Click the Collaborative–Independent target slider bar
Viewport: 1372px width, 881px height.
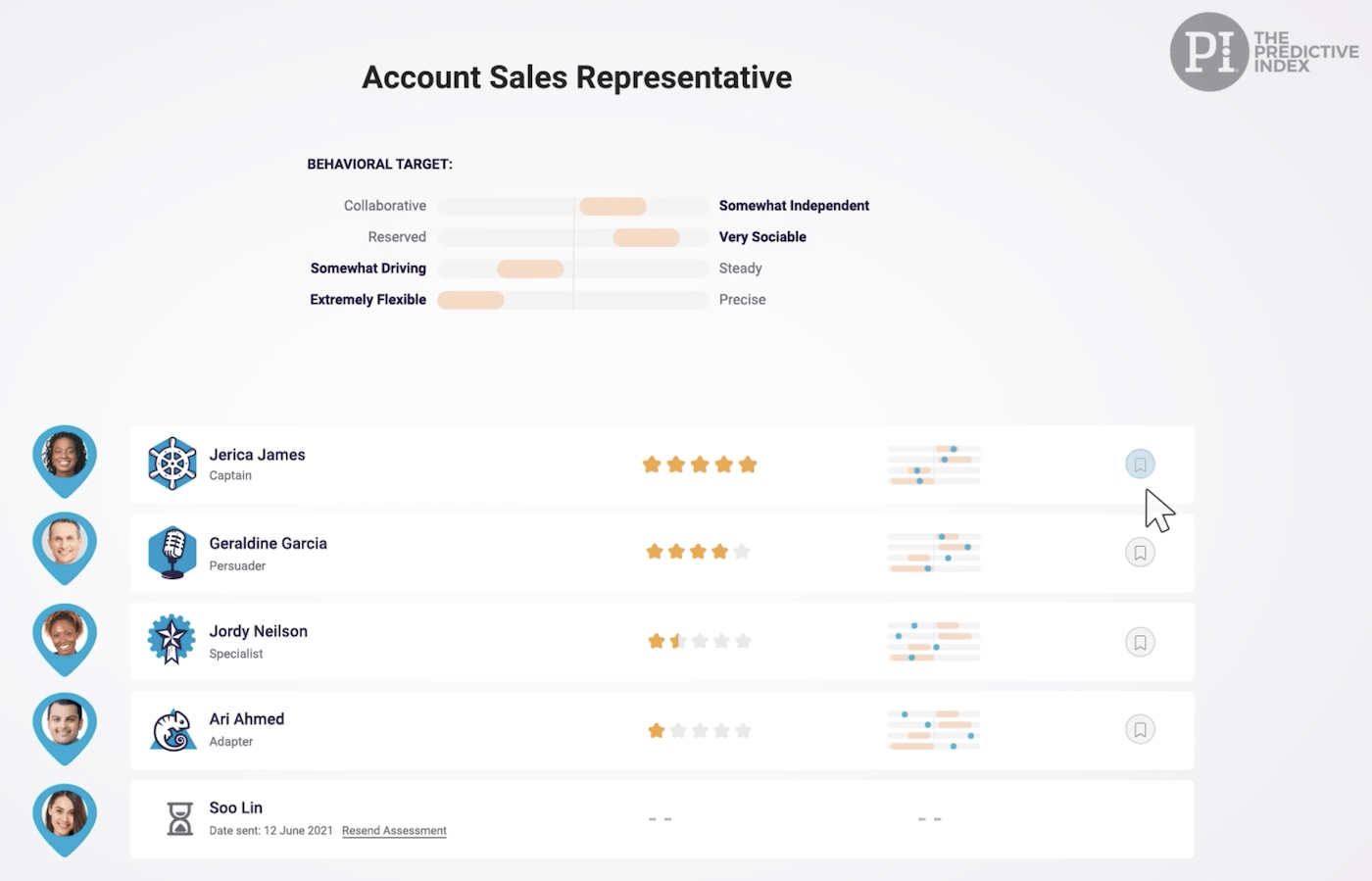573,206
